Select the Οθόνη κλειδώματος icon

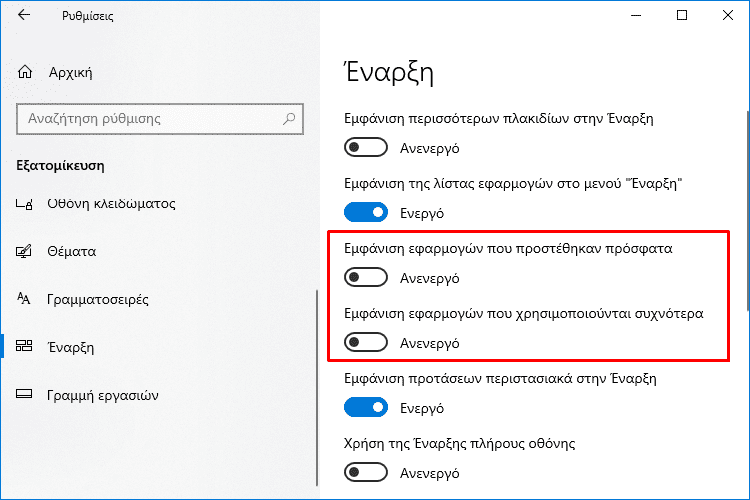[24, 204]
